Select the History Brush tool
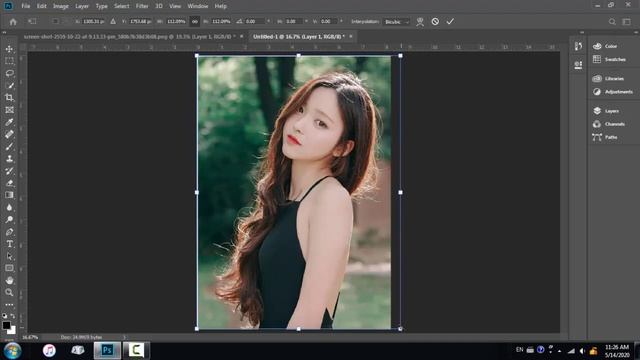Viewport: 640px width, 360px height. pyautogui.click(x=9, y=171)
